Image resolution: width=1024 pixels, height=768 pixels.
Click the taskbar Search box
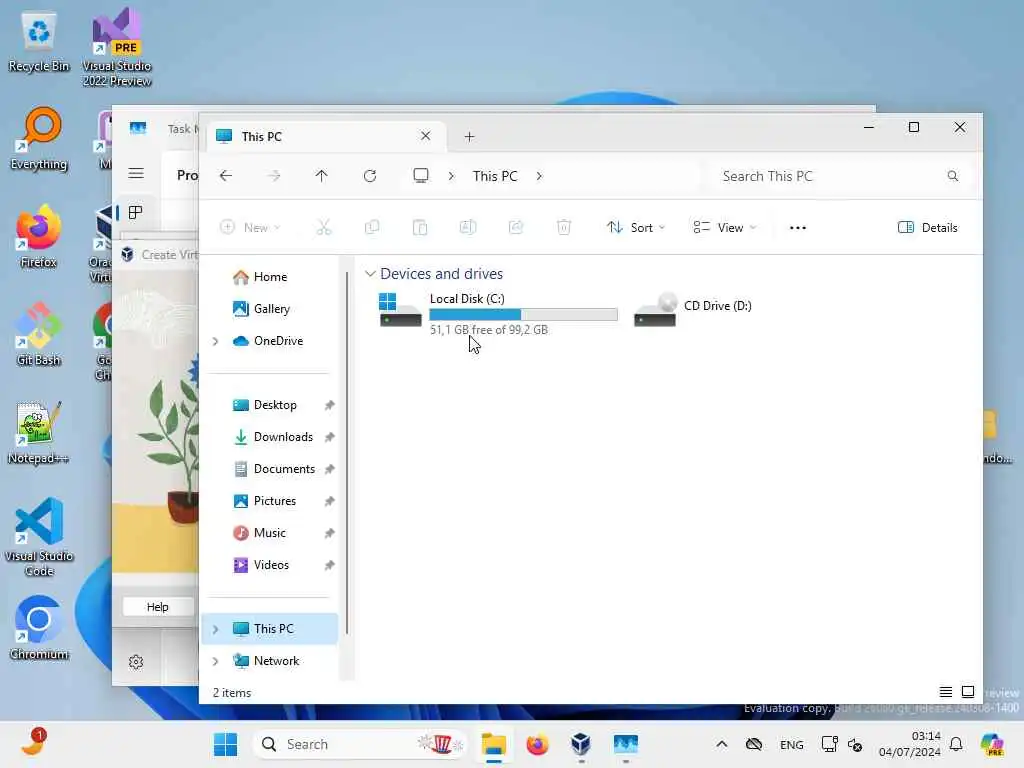pyautogui.click(x=360, y=744)
